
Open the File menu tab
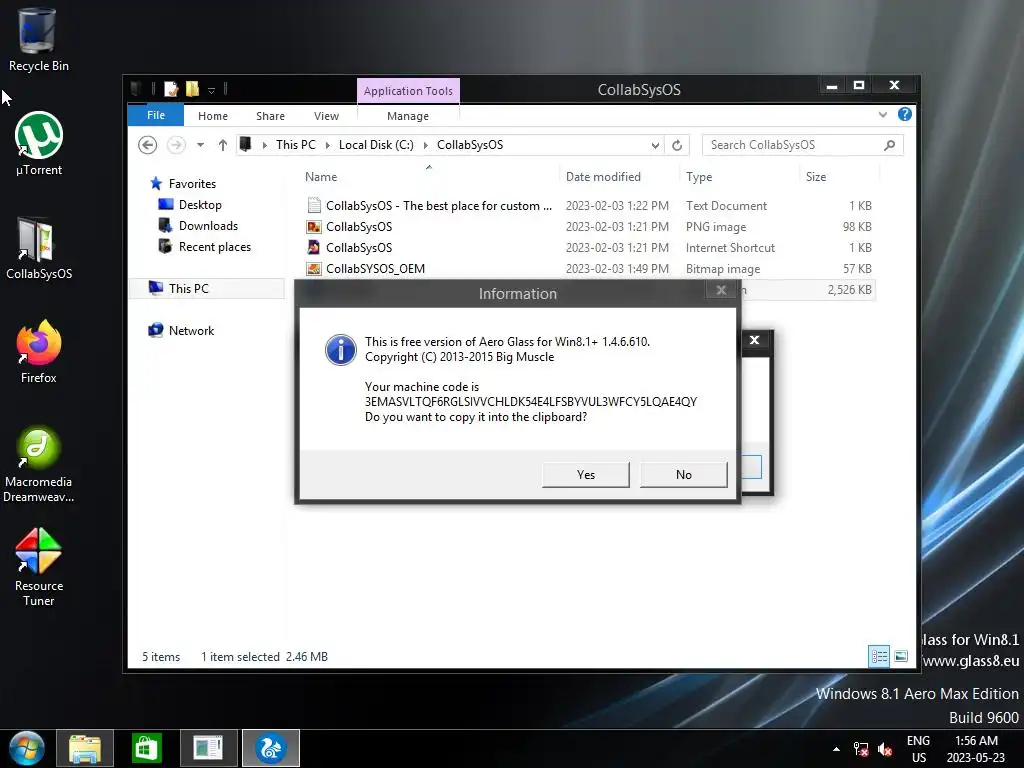click(x=156, y=115)
